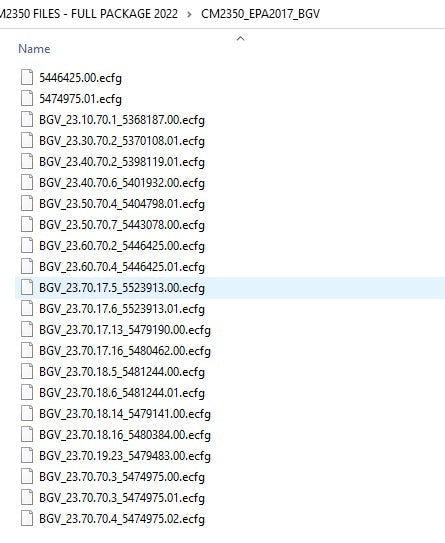The image size is (445, 543).
Task: Click the file icon of 5446425.00.ecfg
Action: click(27, 77)
